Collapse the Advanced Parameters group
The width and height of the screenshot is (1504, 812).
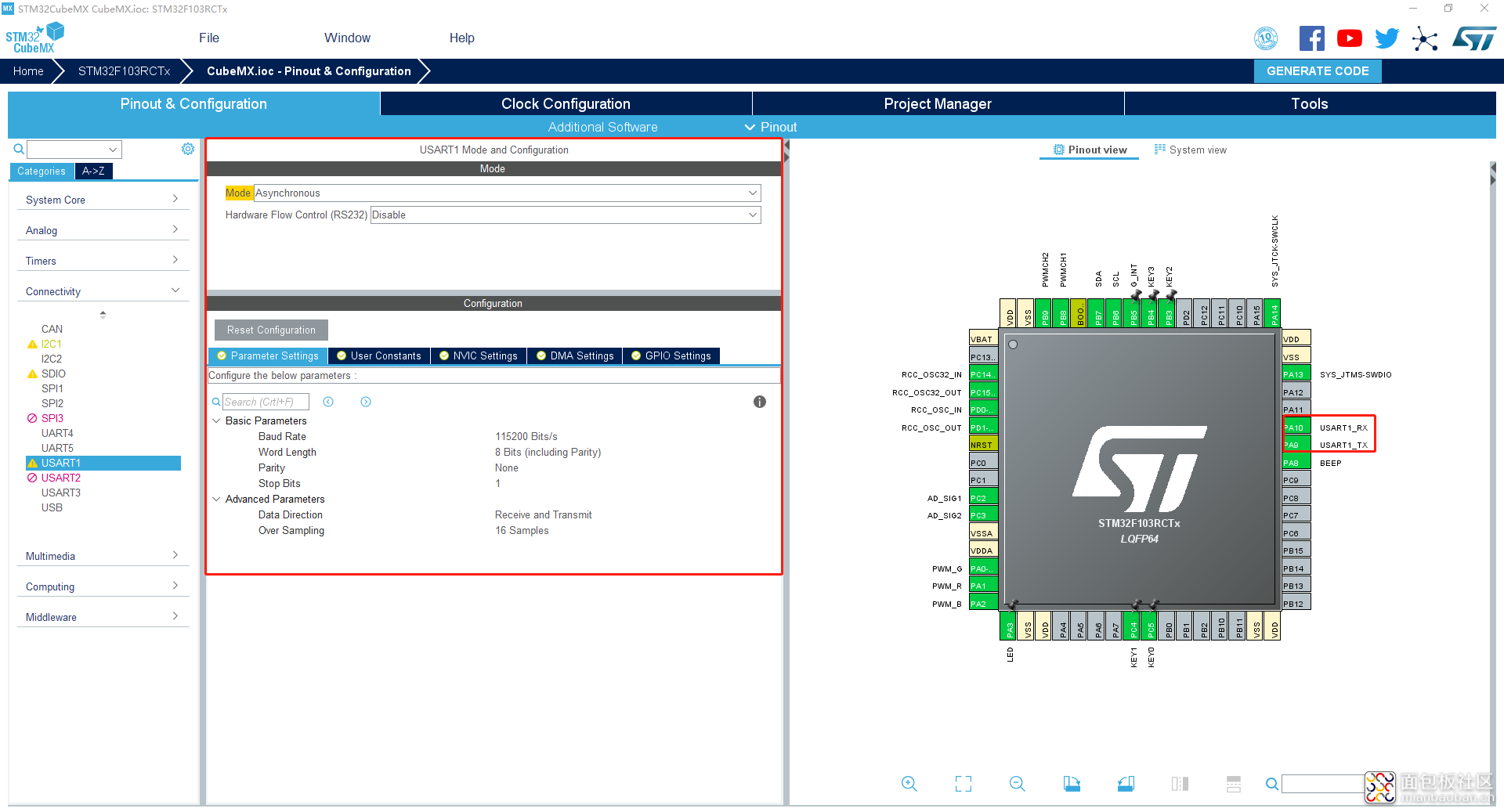[217, 499]
